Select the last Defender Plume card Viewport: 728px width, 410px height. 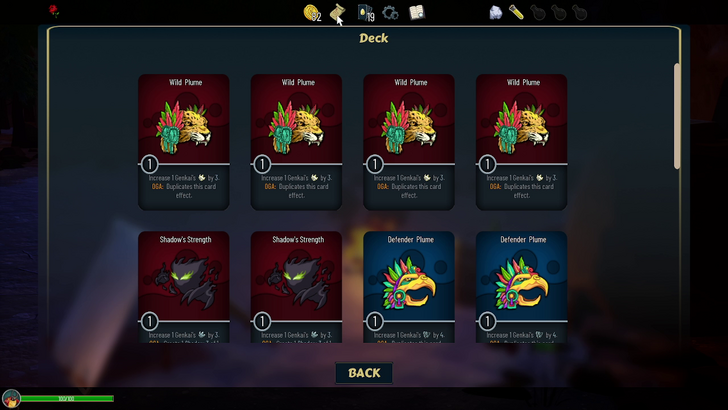(x=521, y=287)
